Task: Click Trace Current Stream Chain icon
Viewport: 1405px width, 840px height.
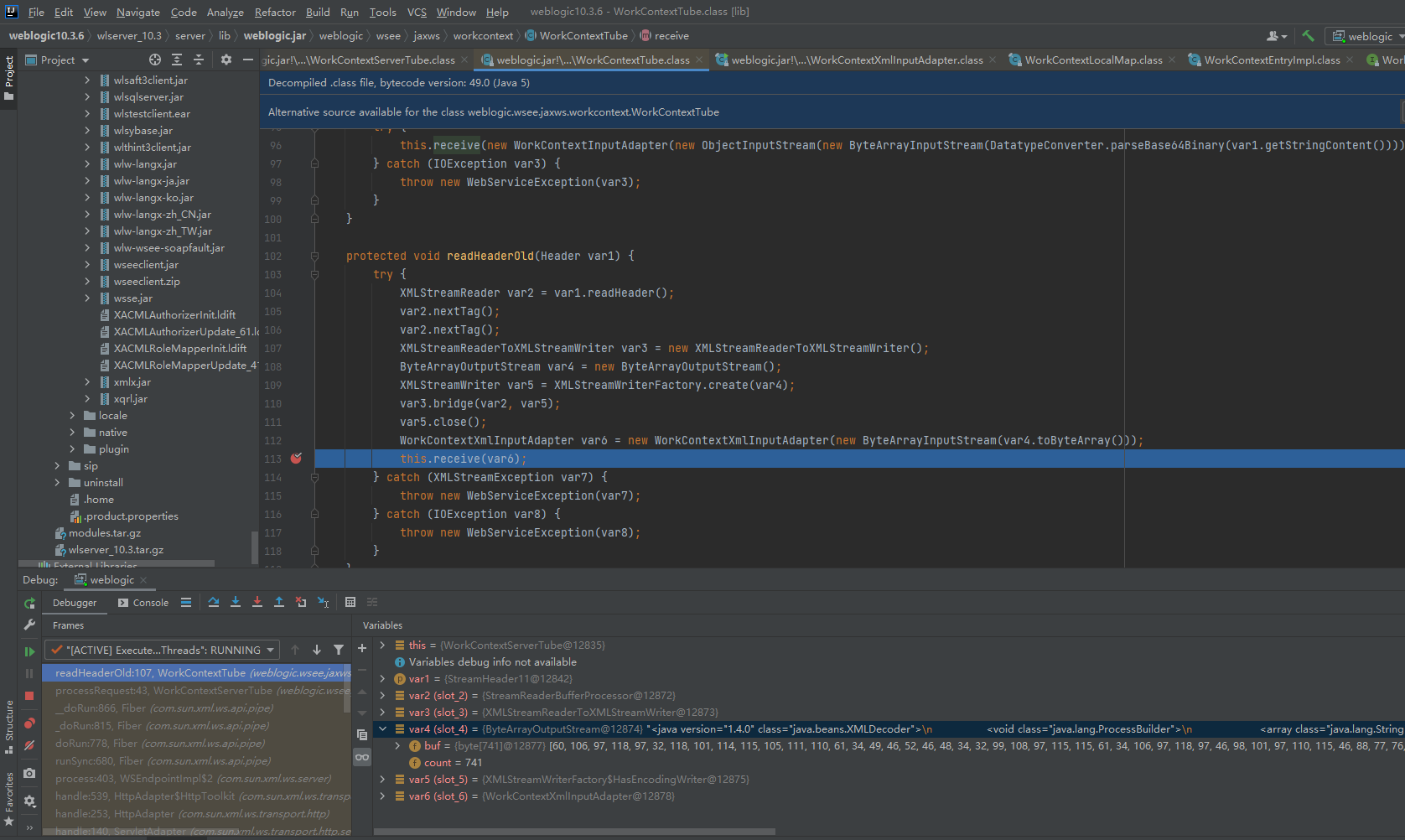Action: point(372,602)
